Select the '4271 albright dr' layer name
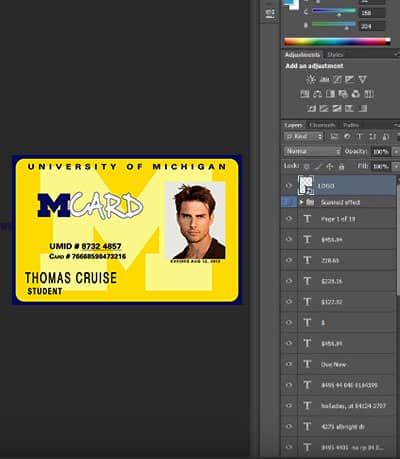The height and width of the screenshot is (459, 400). tap(343, 427)
